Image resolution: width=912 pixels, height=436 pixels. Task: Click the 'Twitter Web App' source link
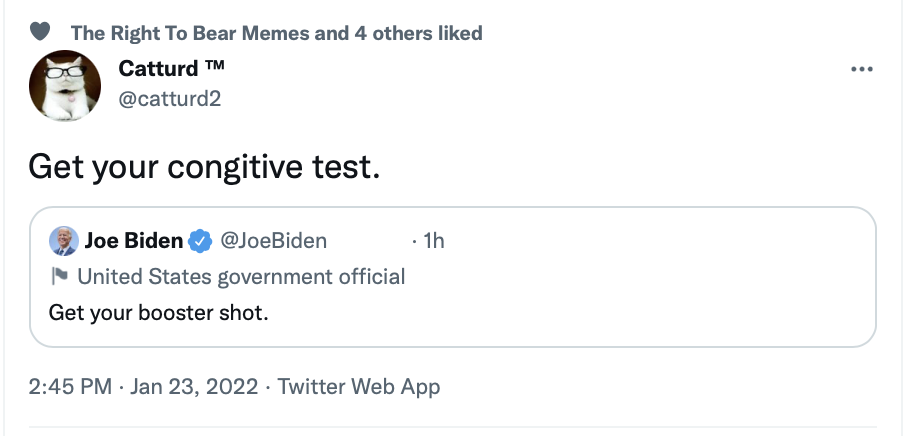coord(358,387)
